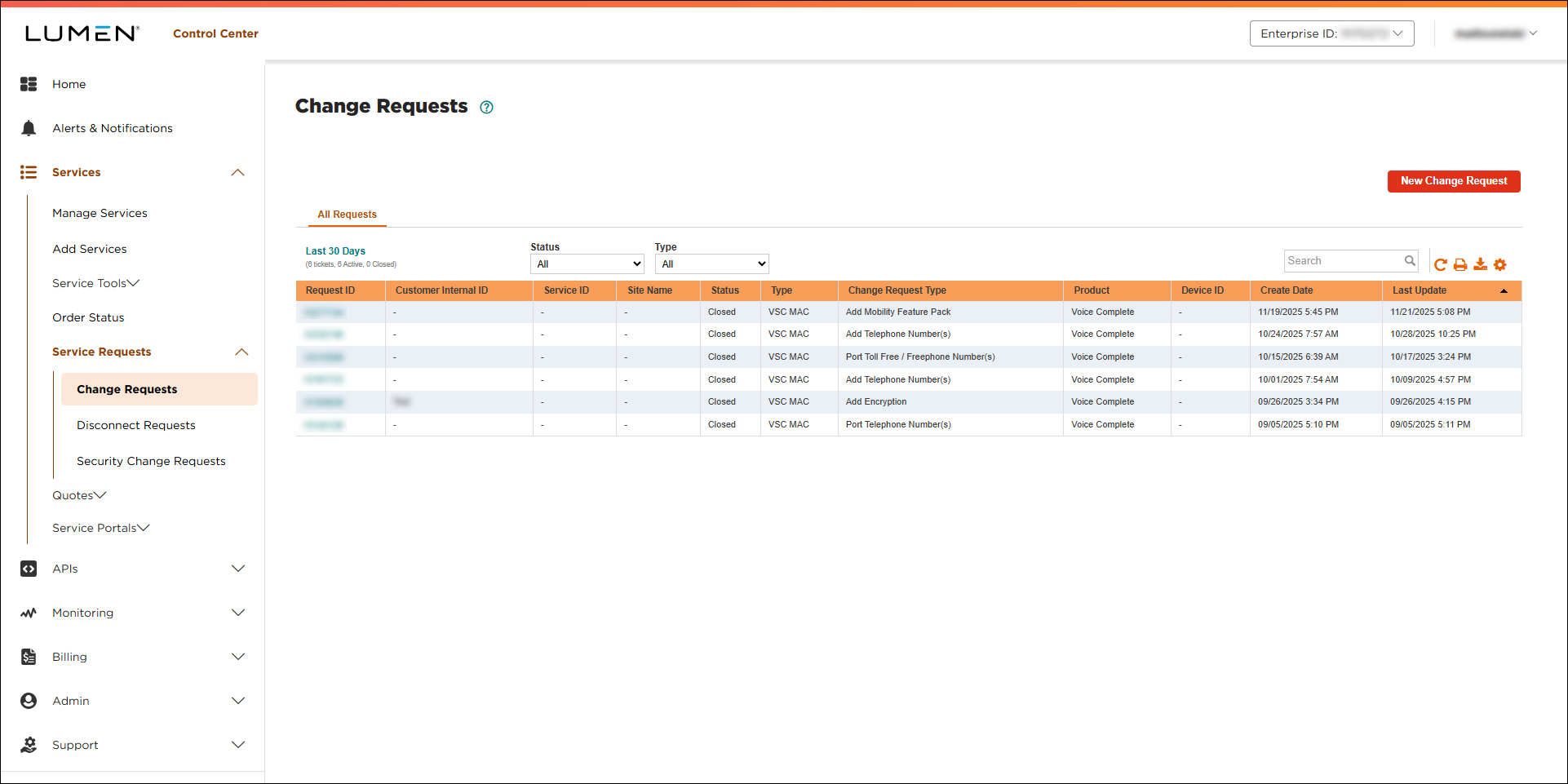1568x784 pixels.
Task: Click the download icon above the table
Action: pos(1480,264)
